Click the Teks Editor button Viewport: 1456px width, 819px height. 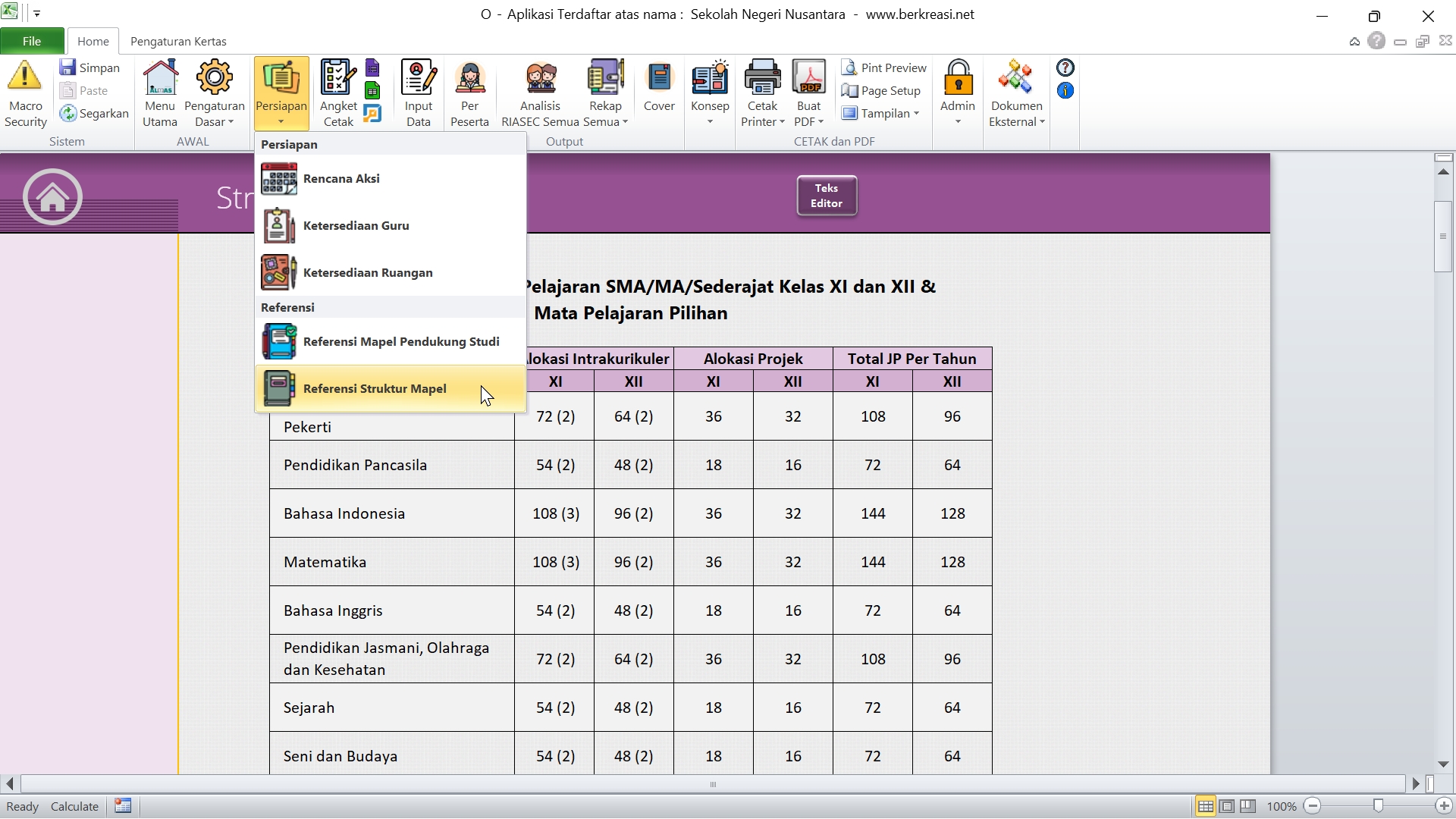click(x=827, y=196)
